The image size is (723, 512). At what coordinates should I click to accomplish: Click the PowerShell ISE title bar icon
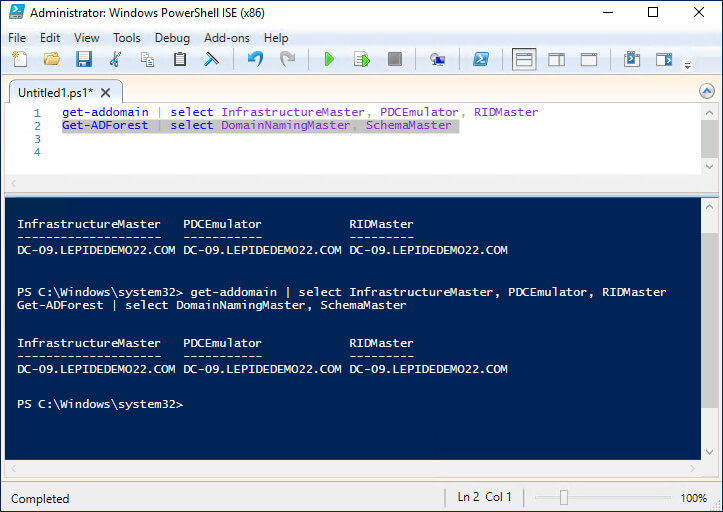click(17, 12)
